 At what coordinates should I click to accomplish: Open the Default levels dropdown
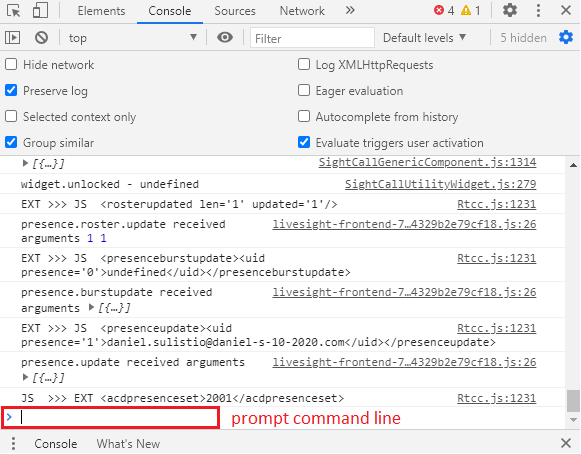click(x=424, y=38)
